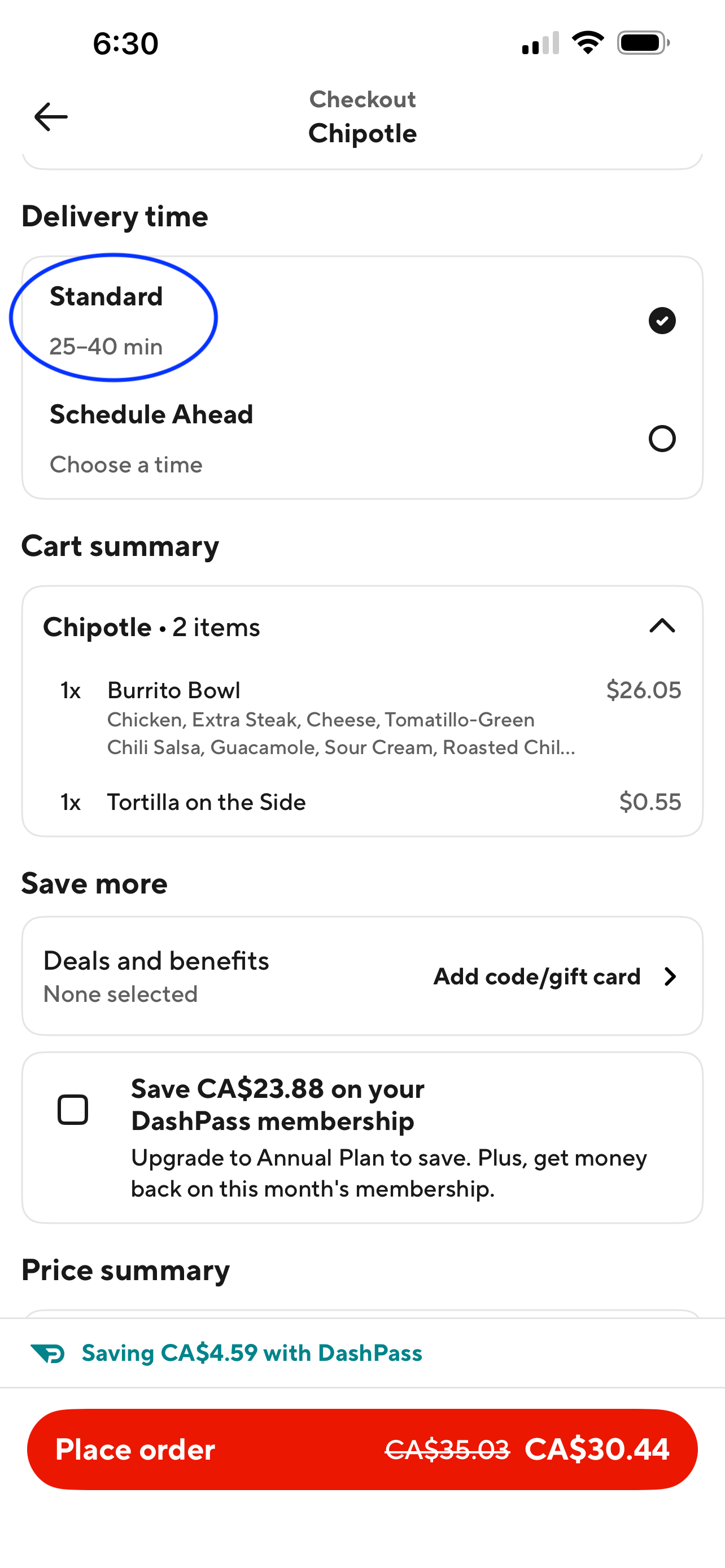Tap the Chipotle 2 items header
Viewport: 725px width, 1568px height.
click(x=151, y=627)
